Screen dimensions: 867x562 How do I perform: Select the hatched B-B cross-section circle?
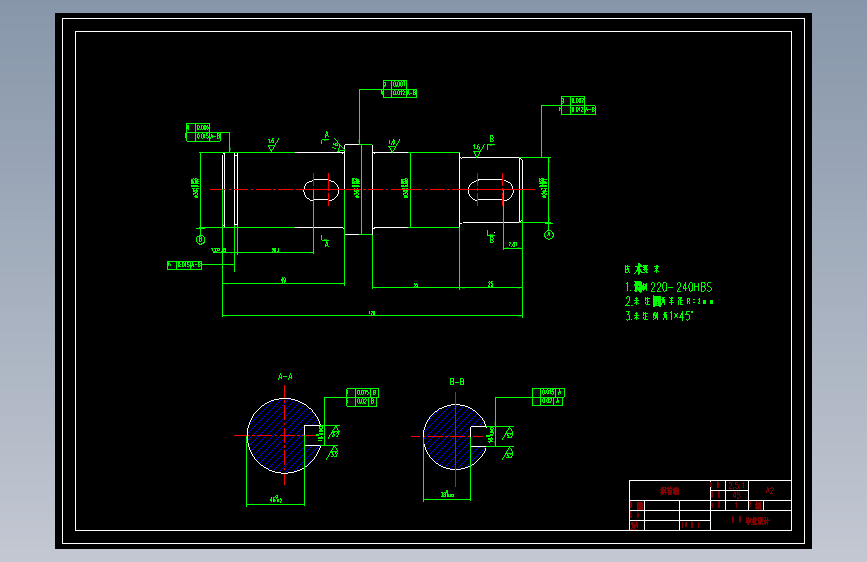point(455,437)
